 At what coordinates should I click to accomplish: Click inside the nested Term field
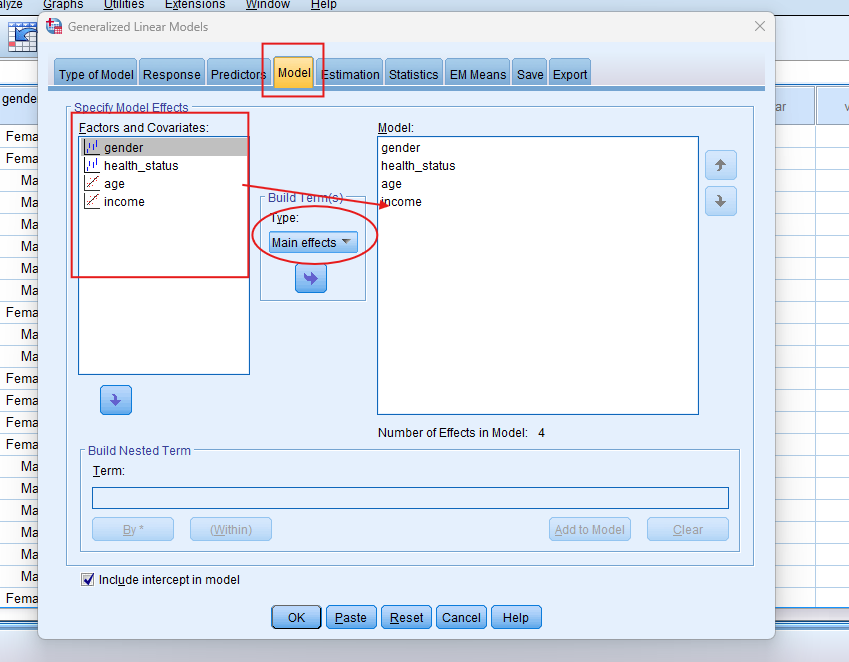click(x=410, y=498)
